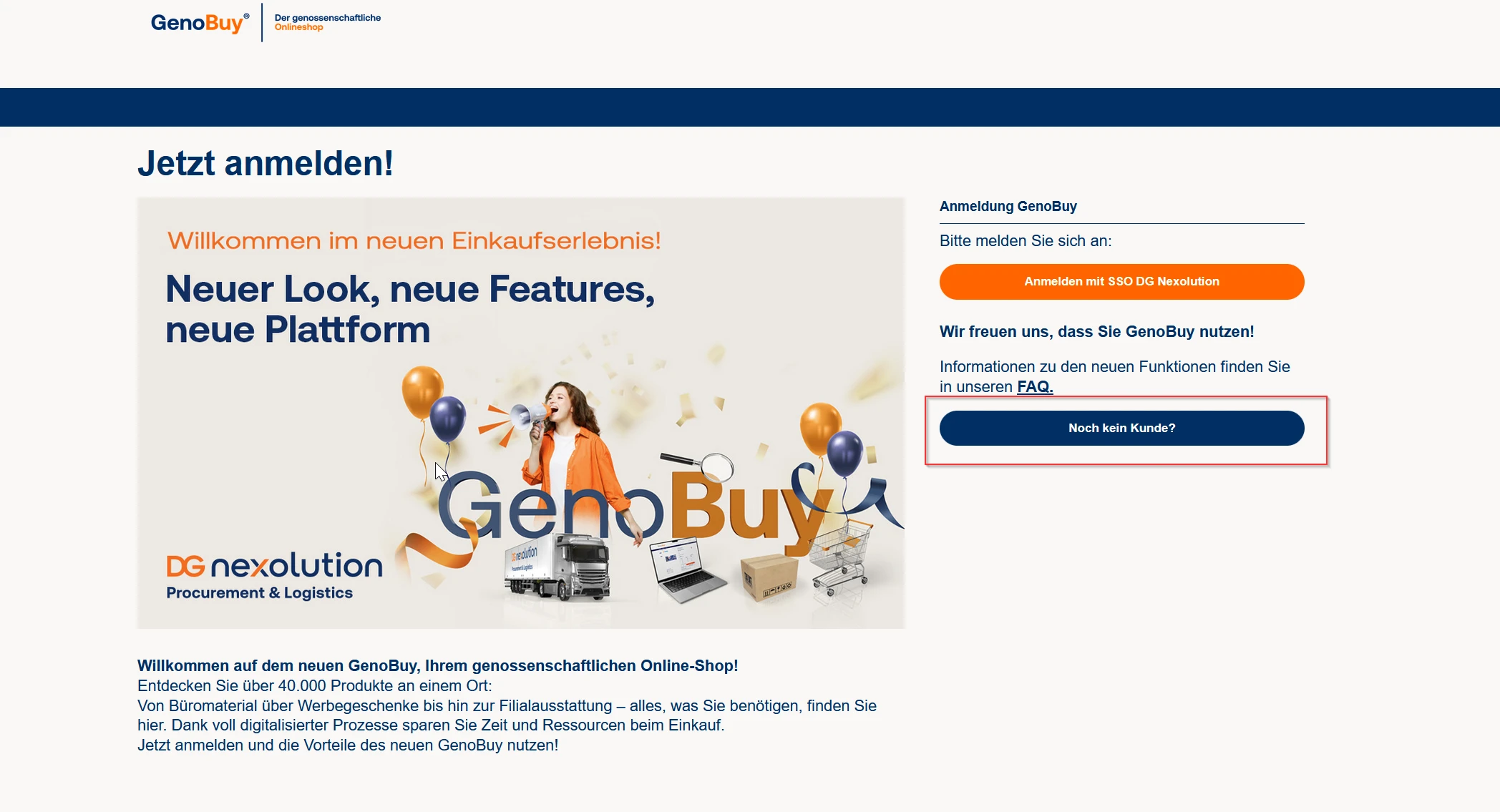Click the magnifying glass in the banner
The height and width of the screenshot is (812, 1500).
click(x=702, y=465)
